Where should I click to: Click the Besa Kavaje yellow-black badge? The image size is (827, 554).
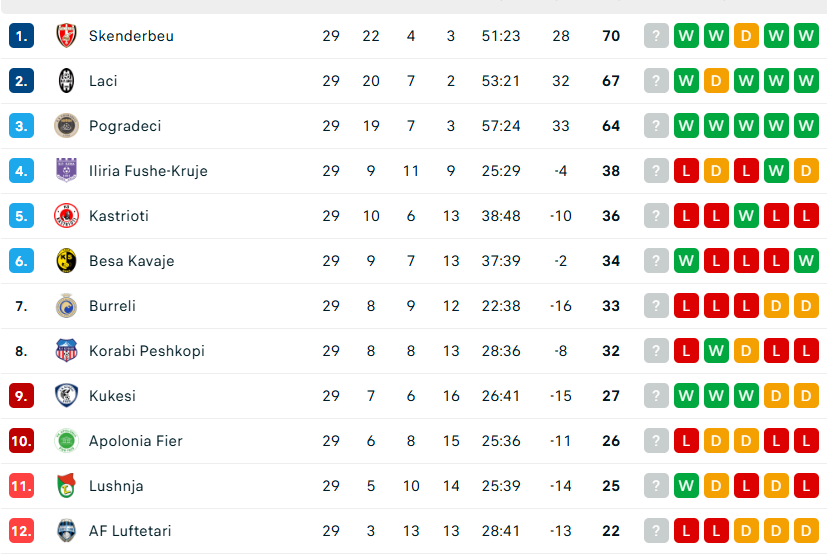pos(66,261)
